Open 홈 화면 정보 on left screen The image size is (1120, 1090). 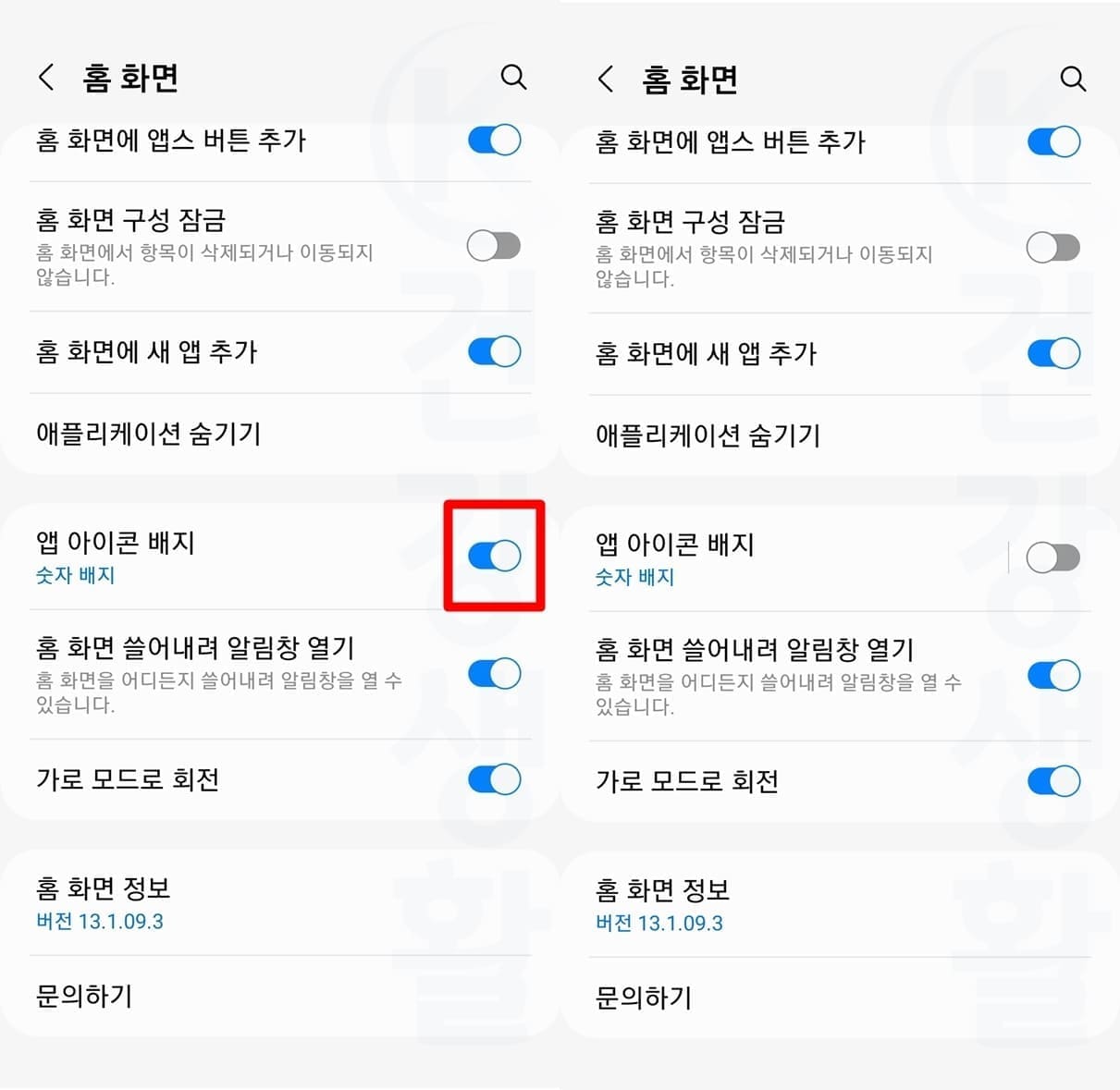point(279,902)
